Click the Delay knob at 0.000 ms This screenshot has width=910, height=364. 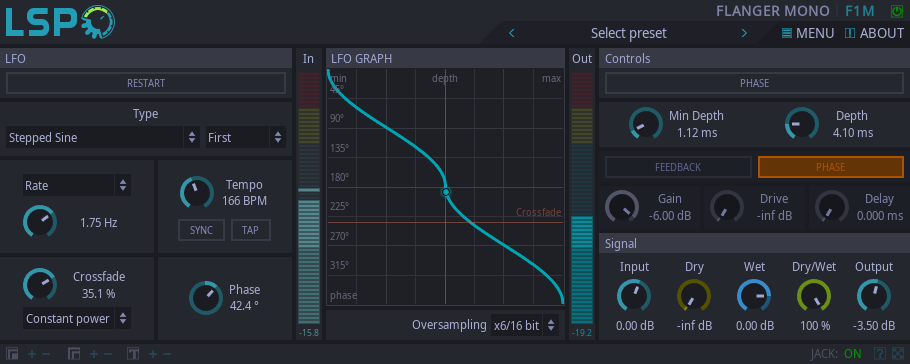832,207
